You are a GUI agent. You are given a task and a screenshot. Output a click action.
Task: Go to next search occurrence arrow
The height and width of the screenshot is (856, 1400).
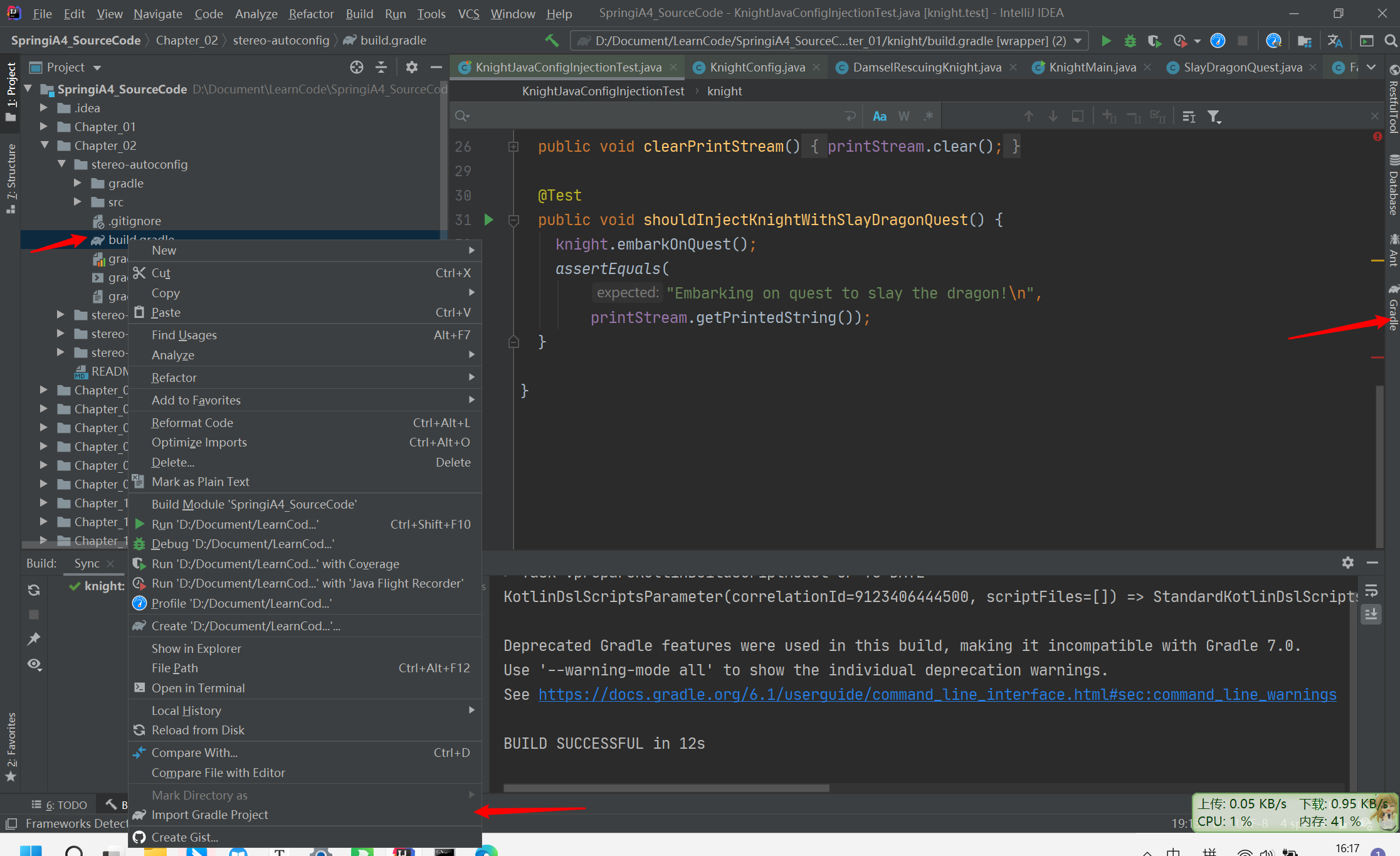pyautogui.click(x=1053, y=116)
